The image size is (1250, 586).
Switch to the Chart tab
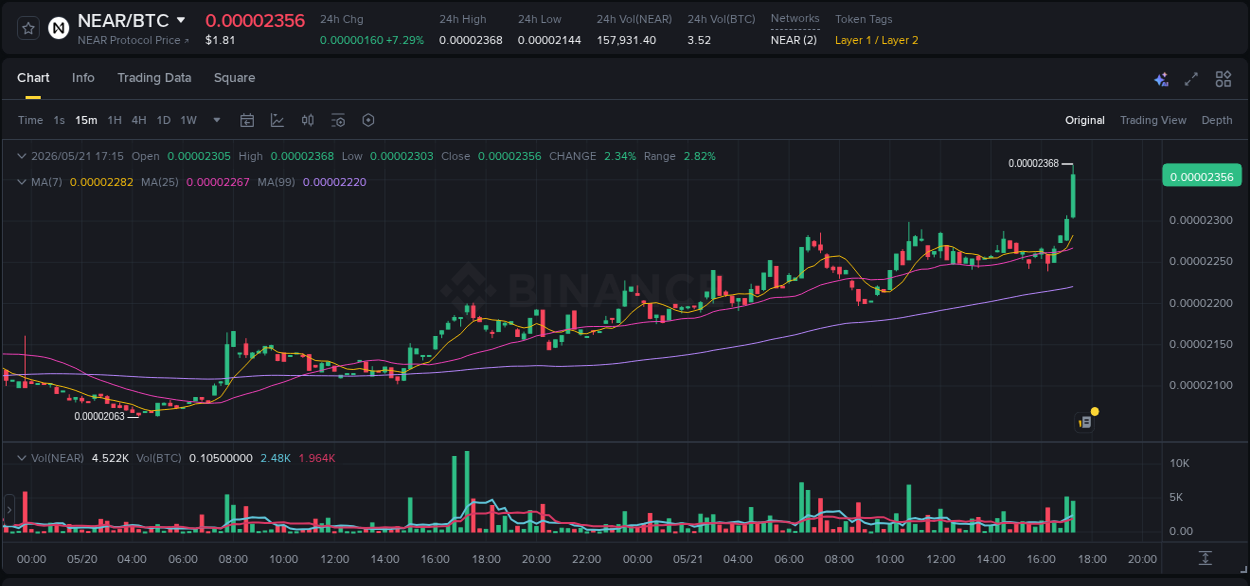click(x=33, y=78)
